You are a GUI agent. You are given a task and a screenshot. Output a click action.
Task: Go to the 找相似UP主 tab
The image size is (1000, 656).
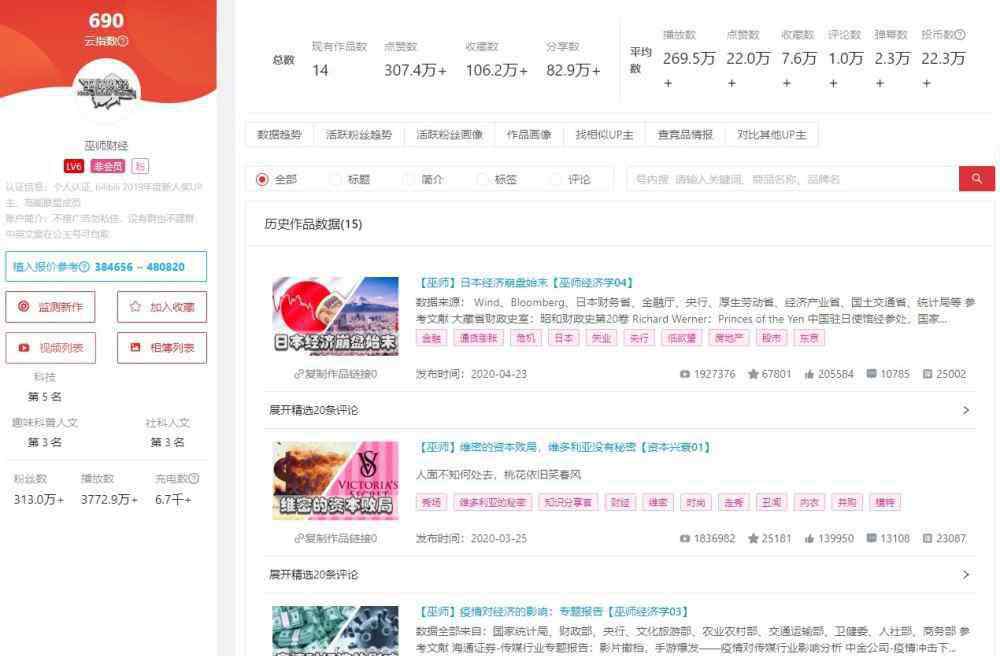click(x=605, y=135)
